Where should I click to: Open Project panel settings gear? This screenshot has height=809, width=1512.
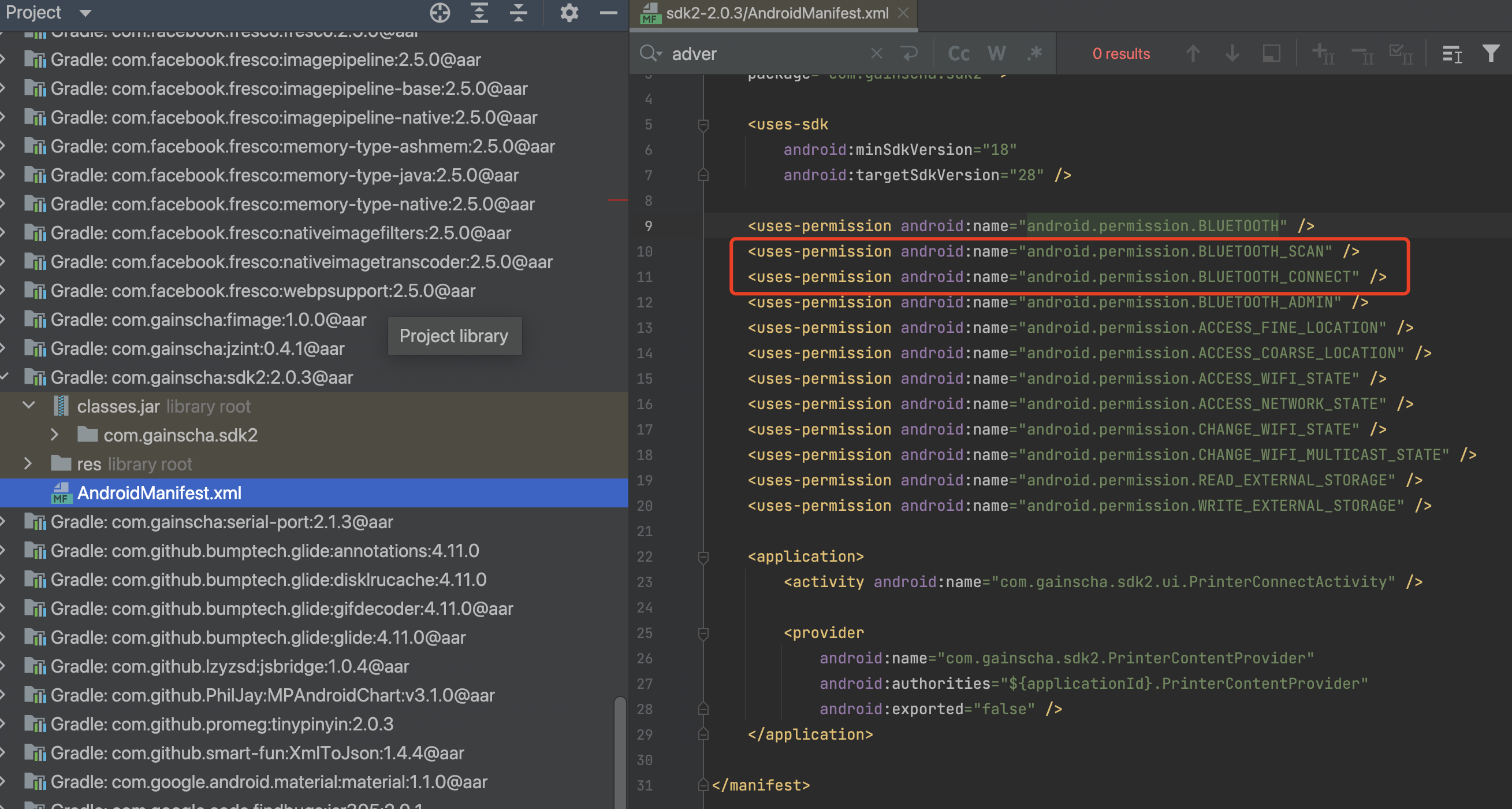coord(569,12)
